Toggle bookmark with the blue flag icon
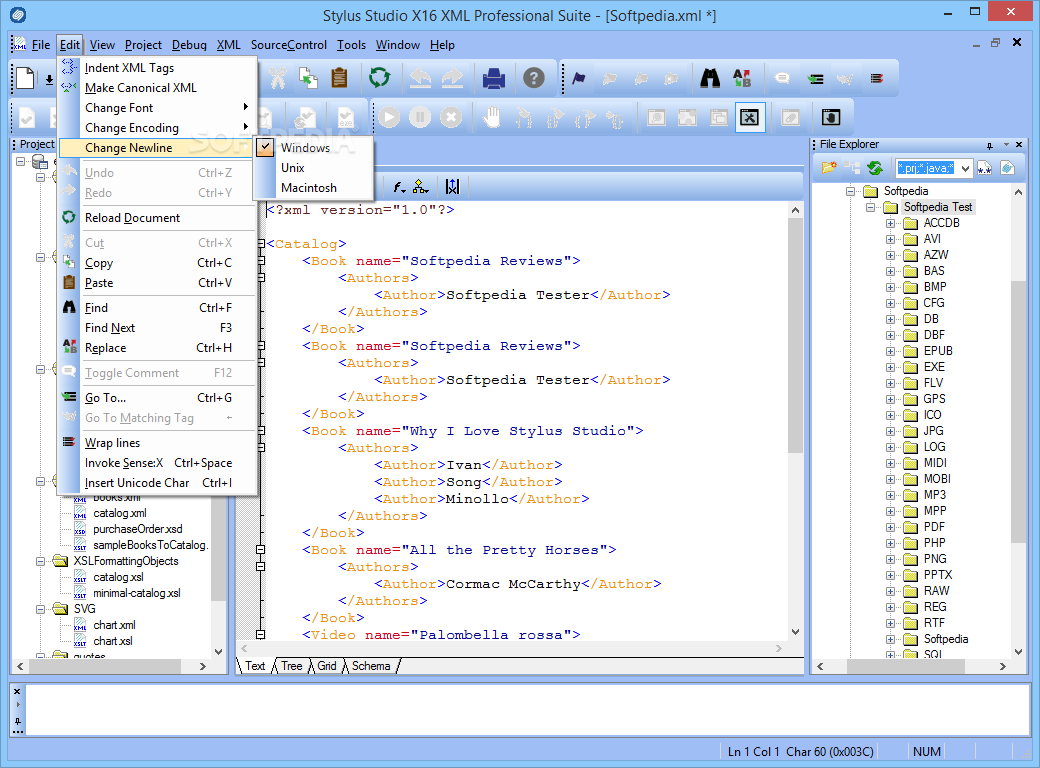Viewport: 1040px width, 768px height. point(578,78)
